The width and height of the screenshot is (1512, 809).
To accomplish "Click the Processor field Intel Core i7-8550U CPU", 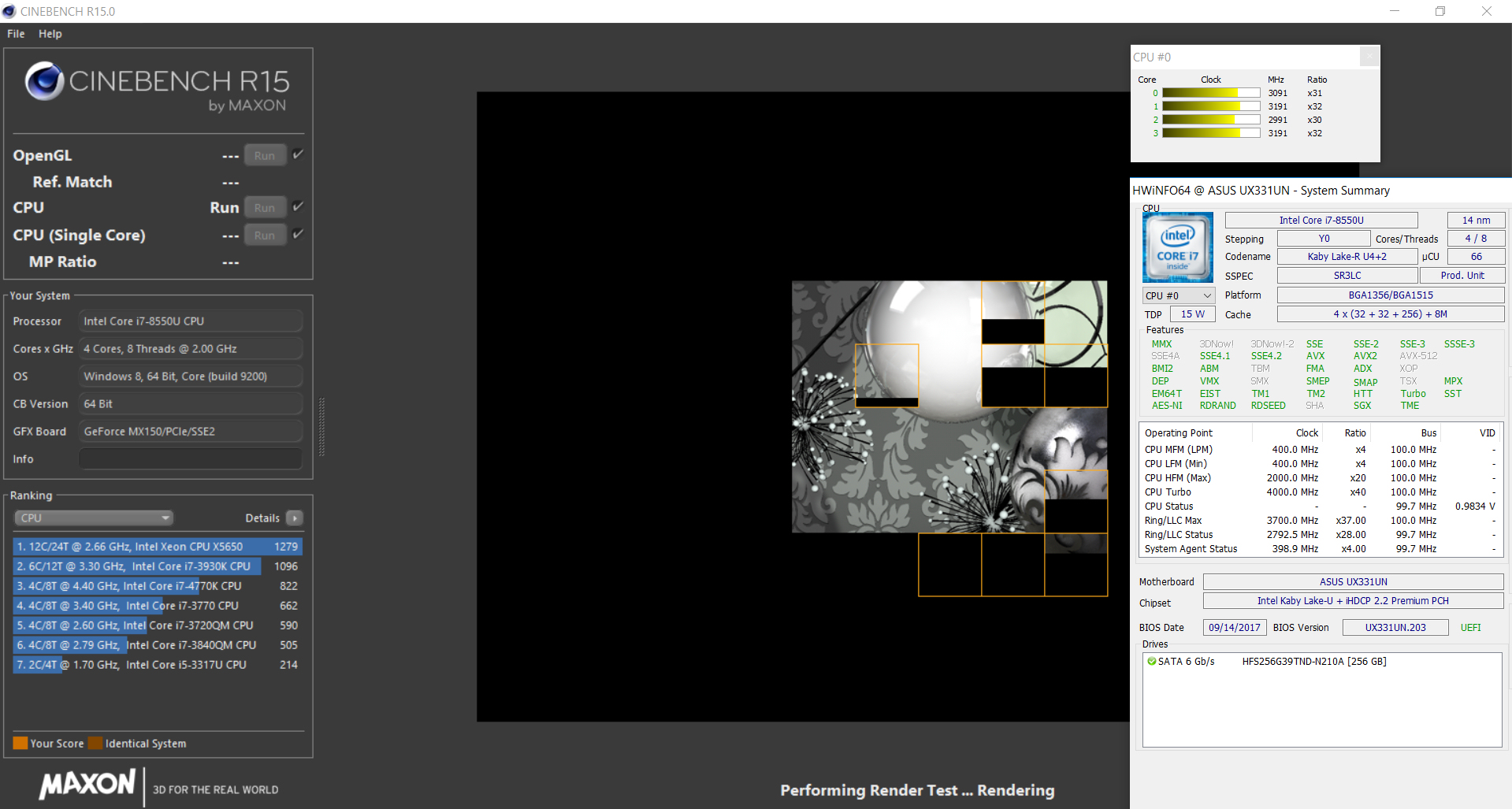I will pos(191,321).
